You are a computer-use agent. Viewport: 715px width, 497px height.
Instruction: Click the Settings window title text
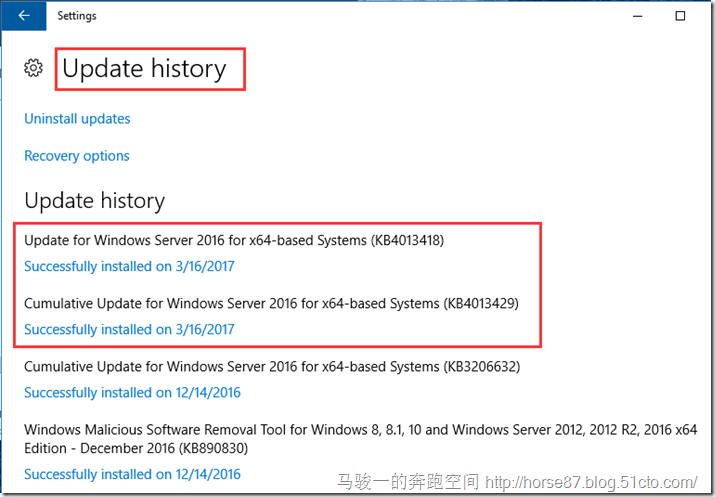click(77, 16)
